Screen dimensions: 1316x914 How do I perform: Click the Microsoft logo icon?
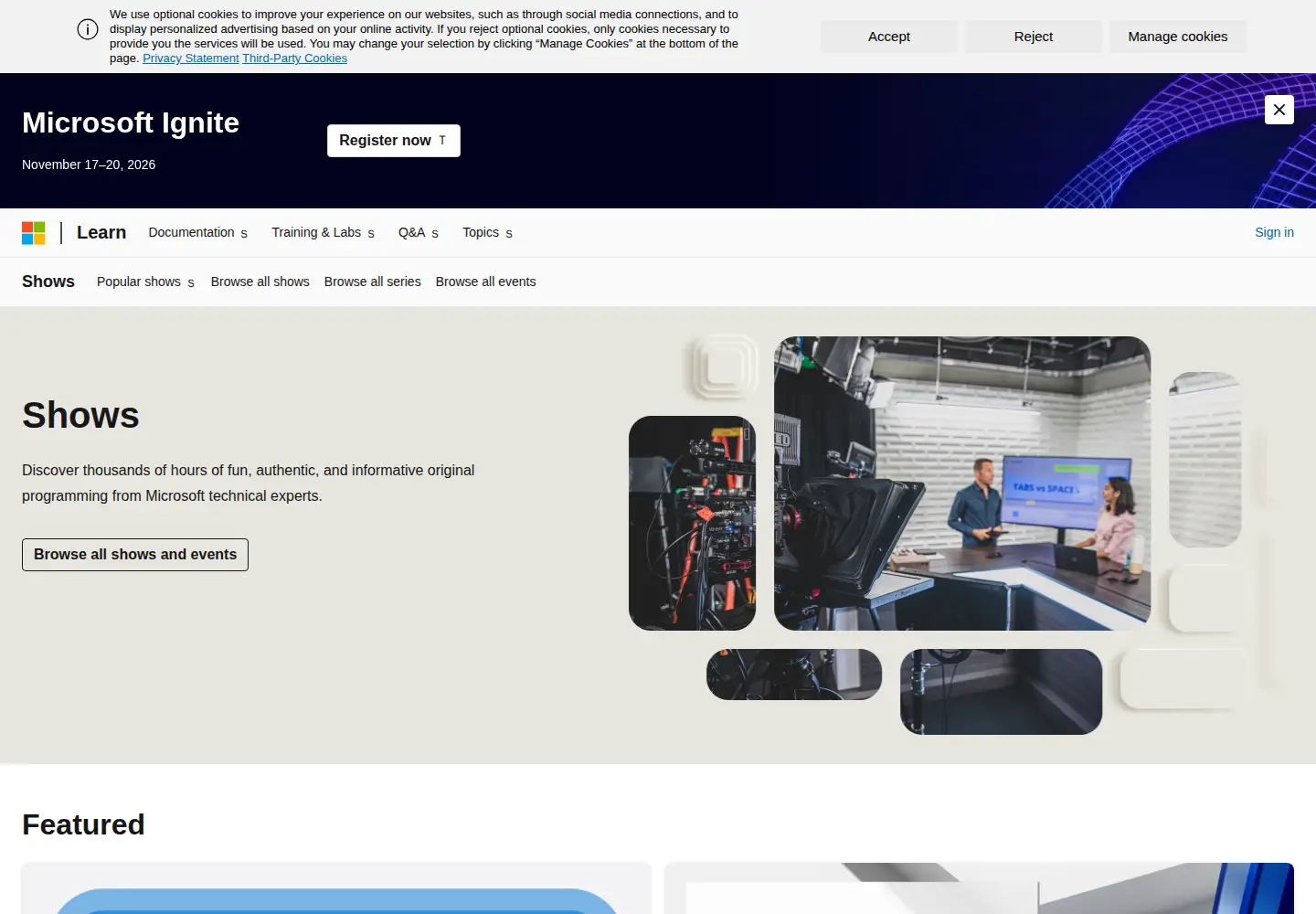tap(34, 233)
